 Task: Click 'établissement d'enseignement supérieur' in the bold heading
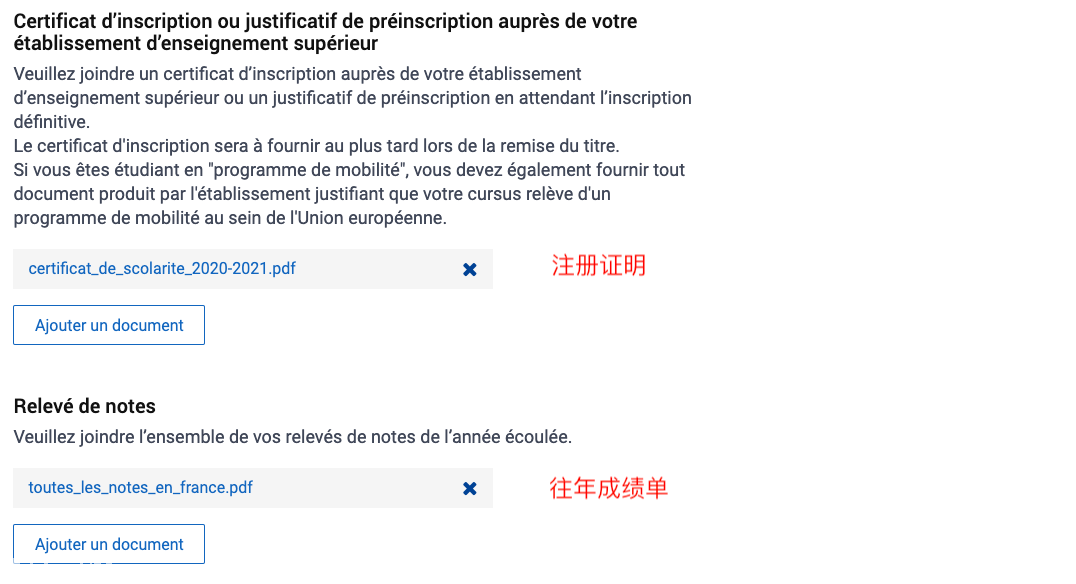pos(196,43)
